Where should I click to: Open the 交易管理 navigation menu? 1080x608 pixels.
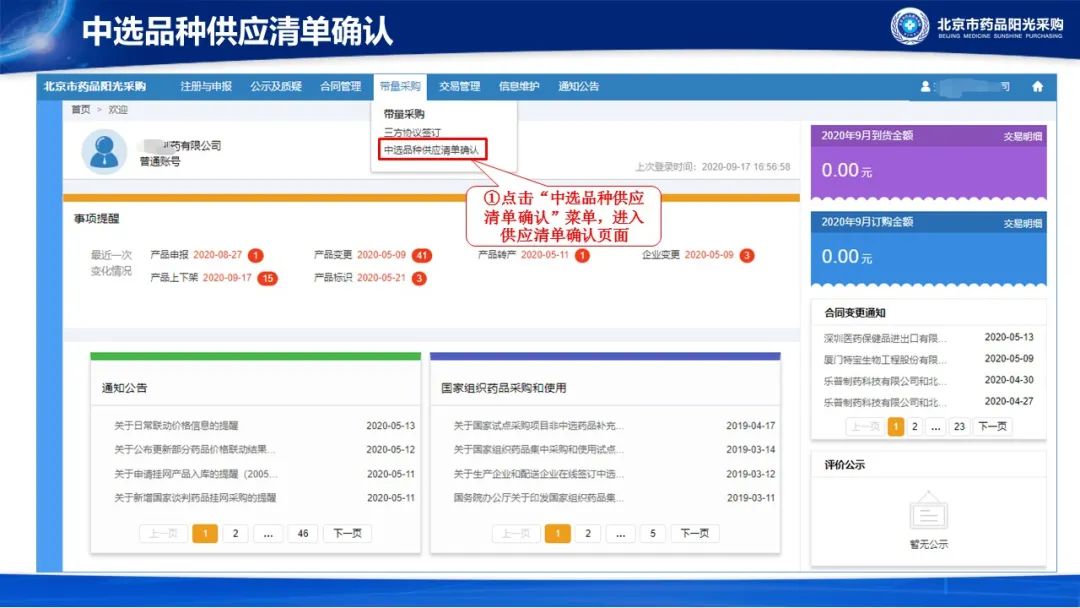click(x=459, y=87)
